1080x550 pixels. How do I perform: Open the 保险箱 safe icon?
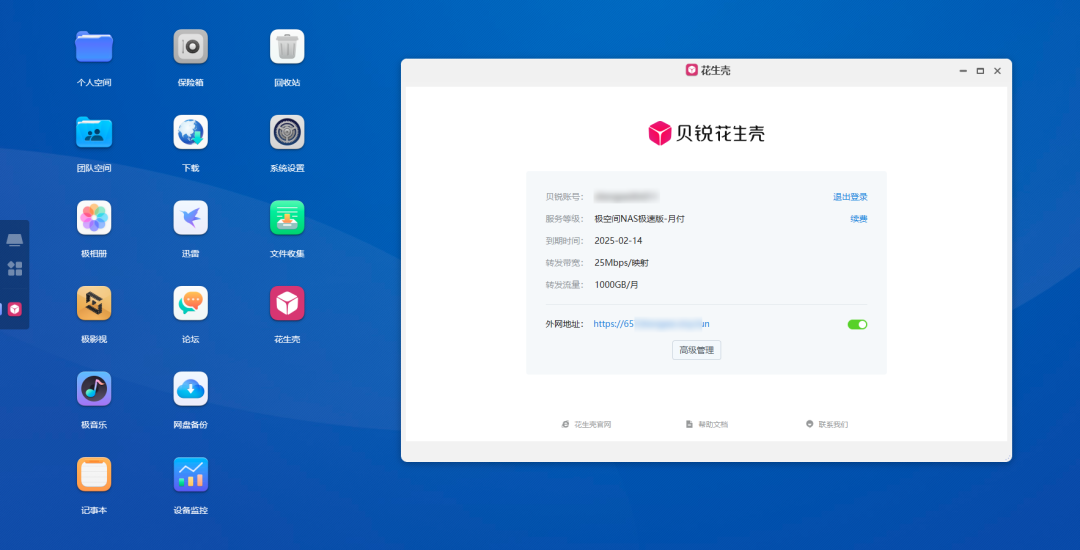190,47
